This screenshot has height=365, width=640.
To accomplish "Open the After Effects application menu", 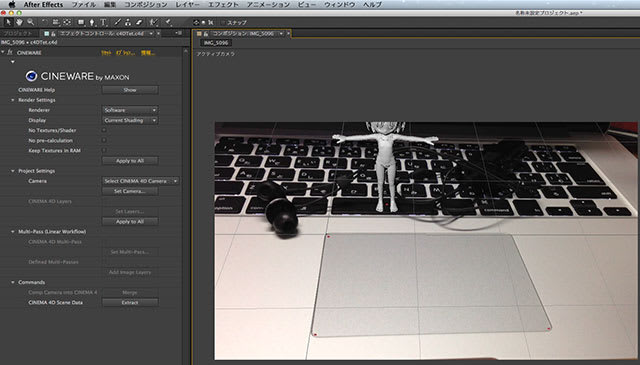I will pos(43,4).
